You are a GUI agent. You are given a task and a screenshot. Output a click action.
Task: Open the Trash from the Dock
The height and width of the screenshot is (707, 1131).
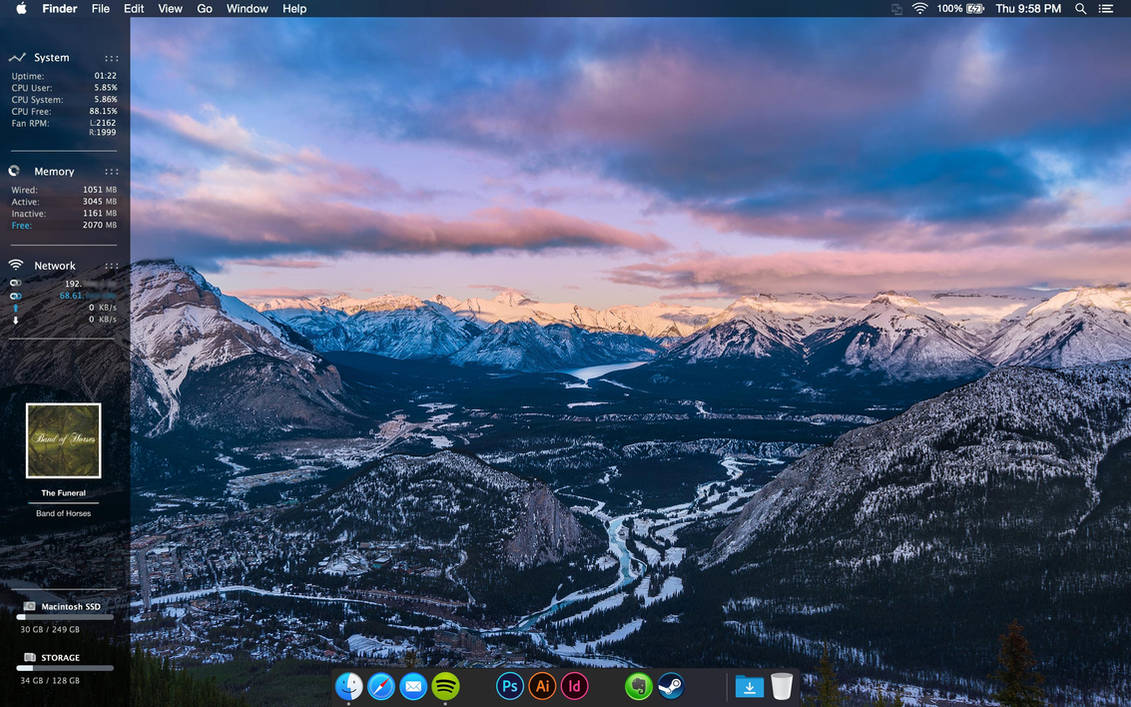pyautogui.click(x=782, y=687)
